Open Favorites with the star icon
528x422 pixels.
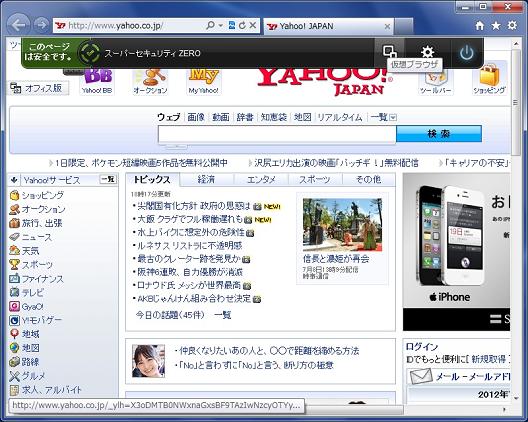496,26
